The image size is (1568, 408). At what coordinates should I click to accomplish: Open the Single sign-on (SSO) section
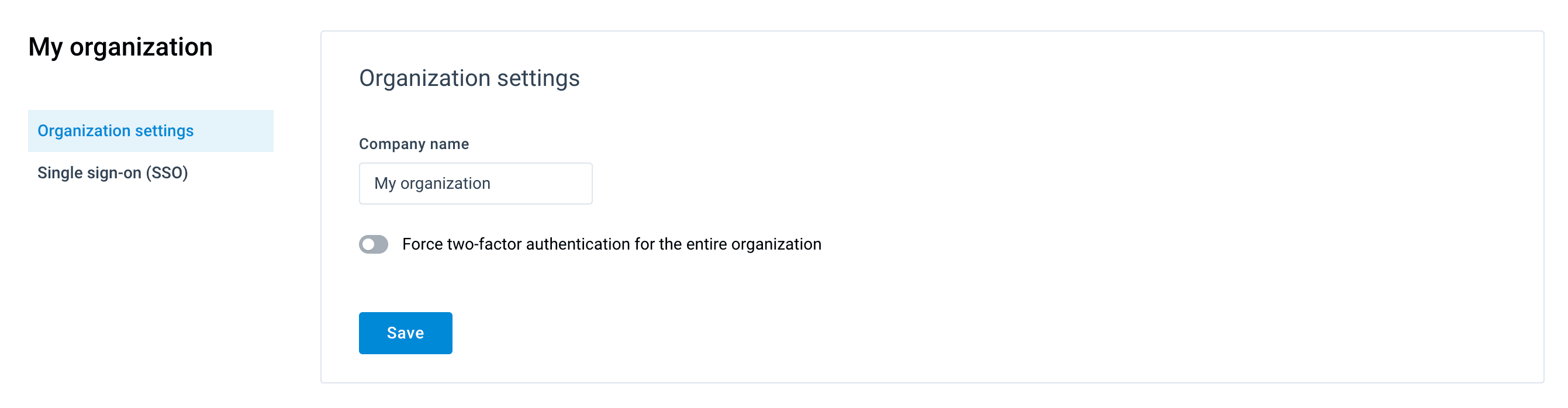click(113, 173)
